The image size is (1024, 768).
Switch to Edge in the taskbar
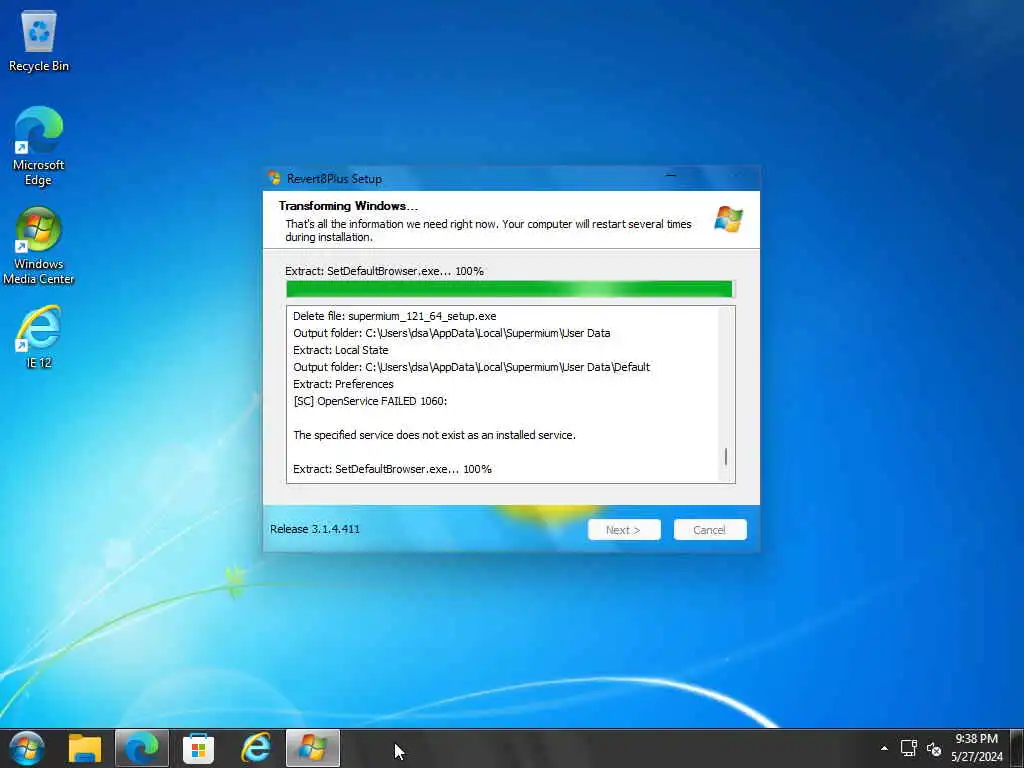point(142,748)
